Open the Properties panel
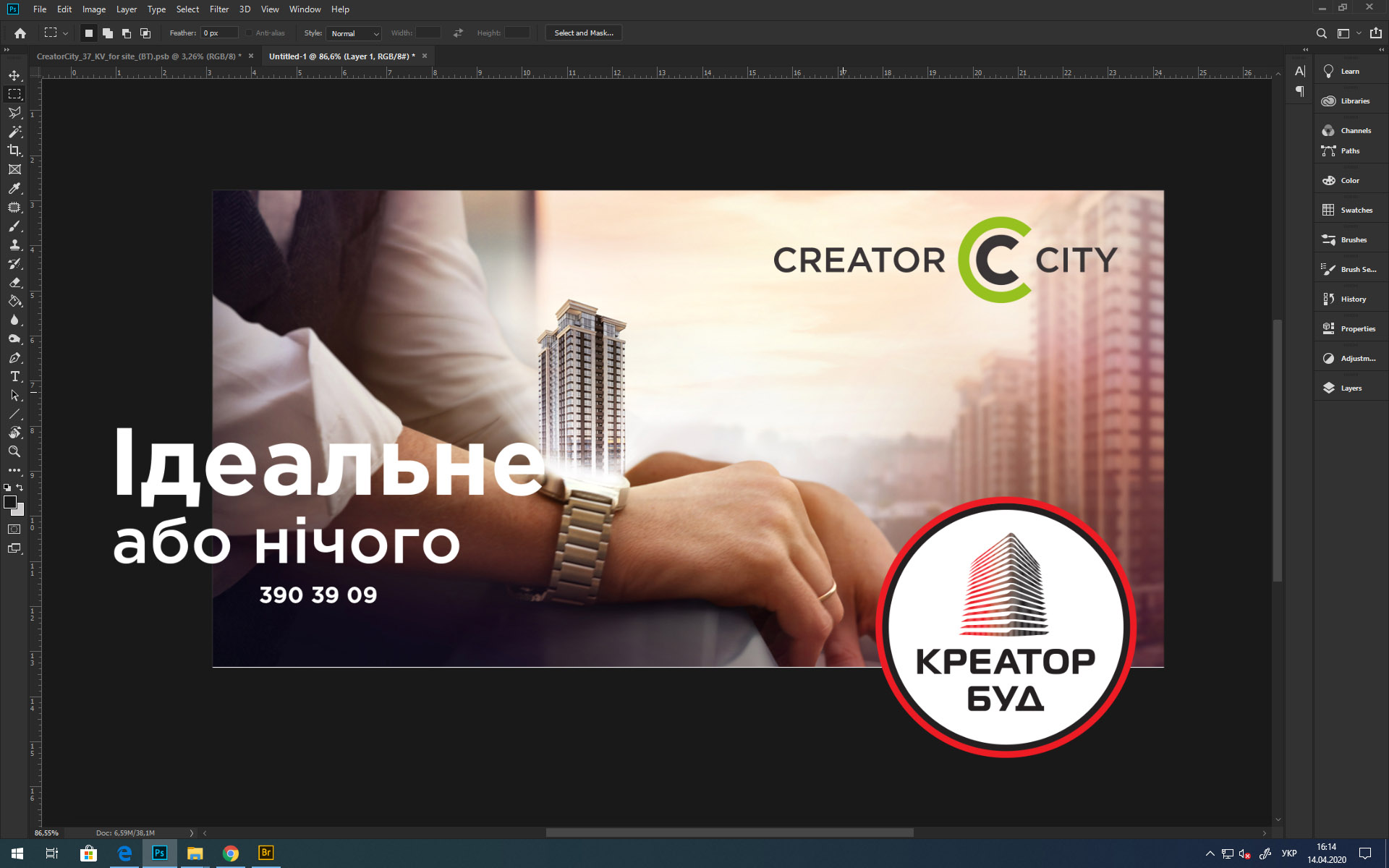Image resolution: width=1389 pixels, height=868 pixels. 1351,329
